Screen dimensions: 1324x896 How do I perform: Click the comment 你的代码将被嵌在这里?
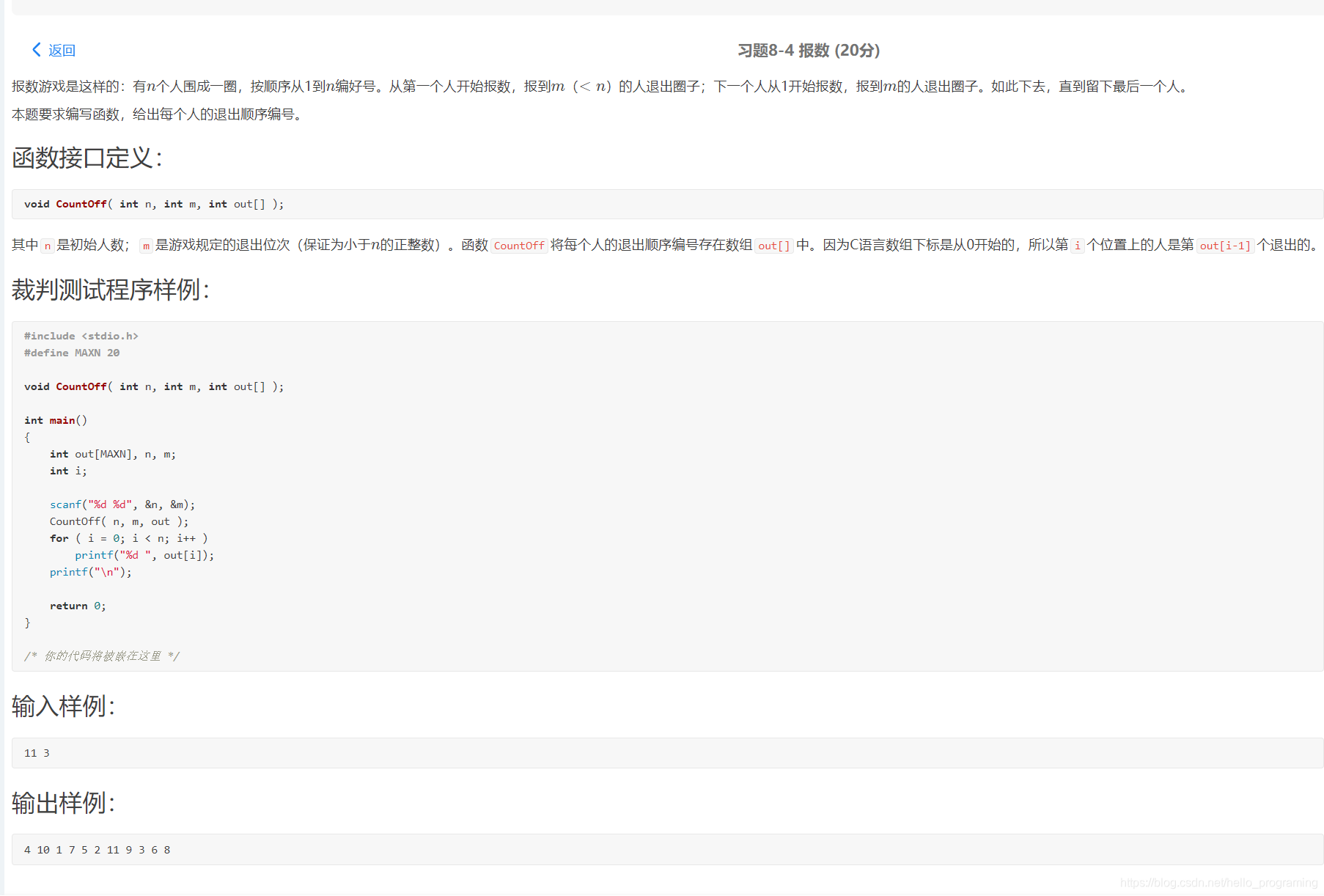click(x=102, y=656)
